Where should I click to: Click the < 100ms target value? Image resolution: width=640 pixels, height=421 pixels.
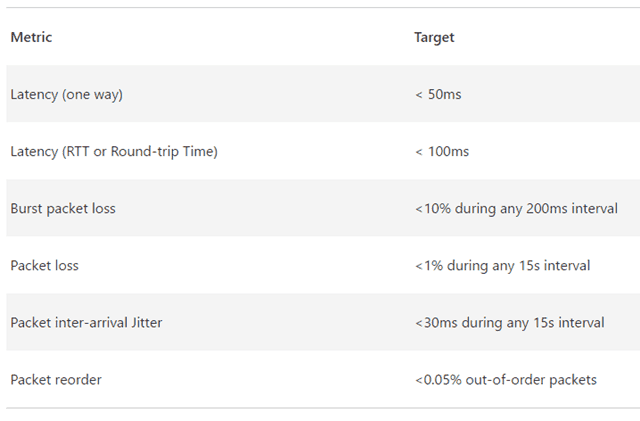pyautogui.click(x=441, y=152)
